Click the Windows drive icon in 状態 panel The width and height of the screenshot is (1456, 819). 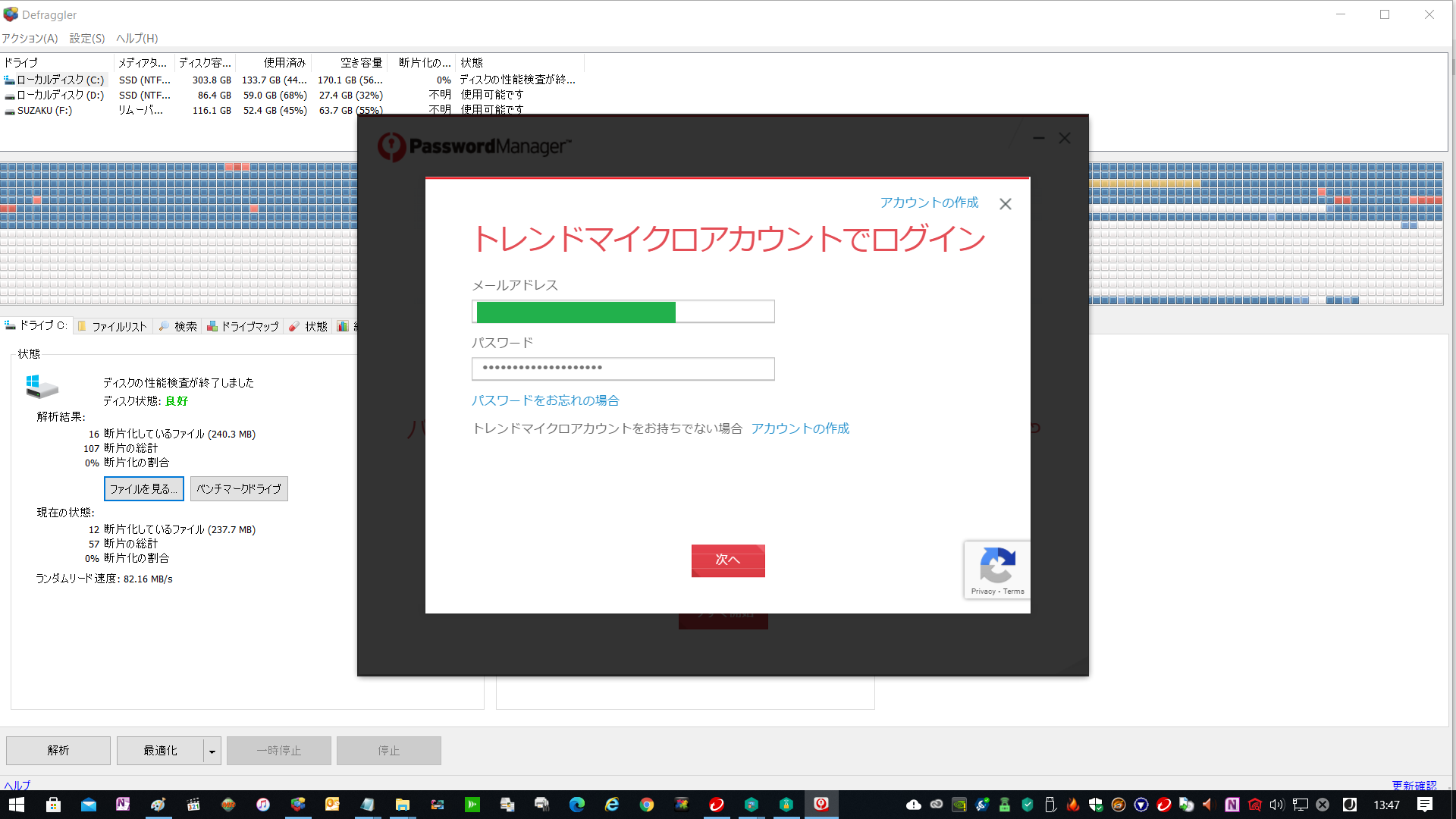click(42, 387)
